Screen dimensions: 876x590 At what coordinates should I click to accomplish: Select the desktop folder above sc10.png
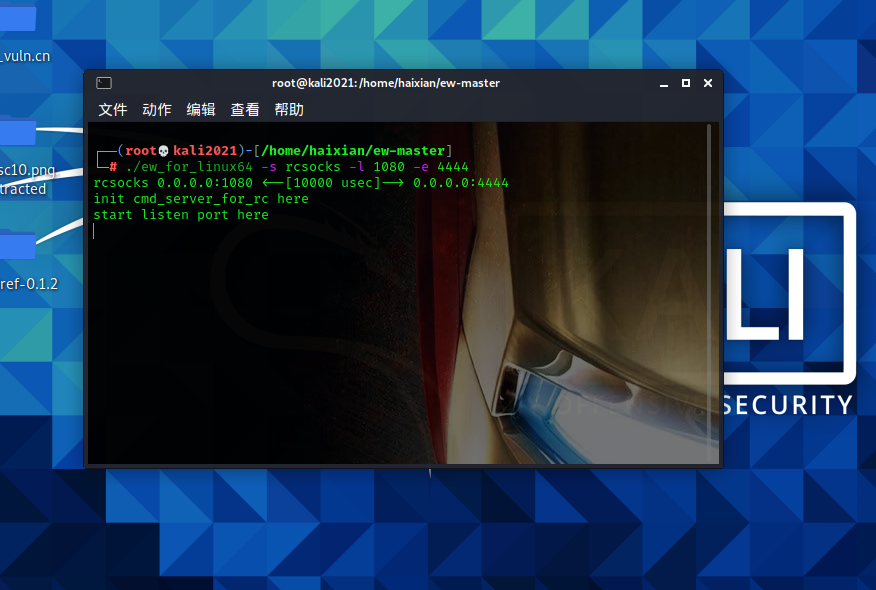[x=18, y=132]
